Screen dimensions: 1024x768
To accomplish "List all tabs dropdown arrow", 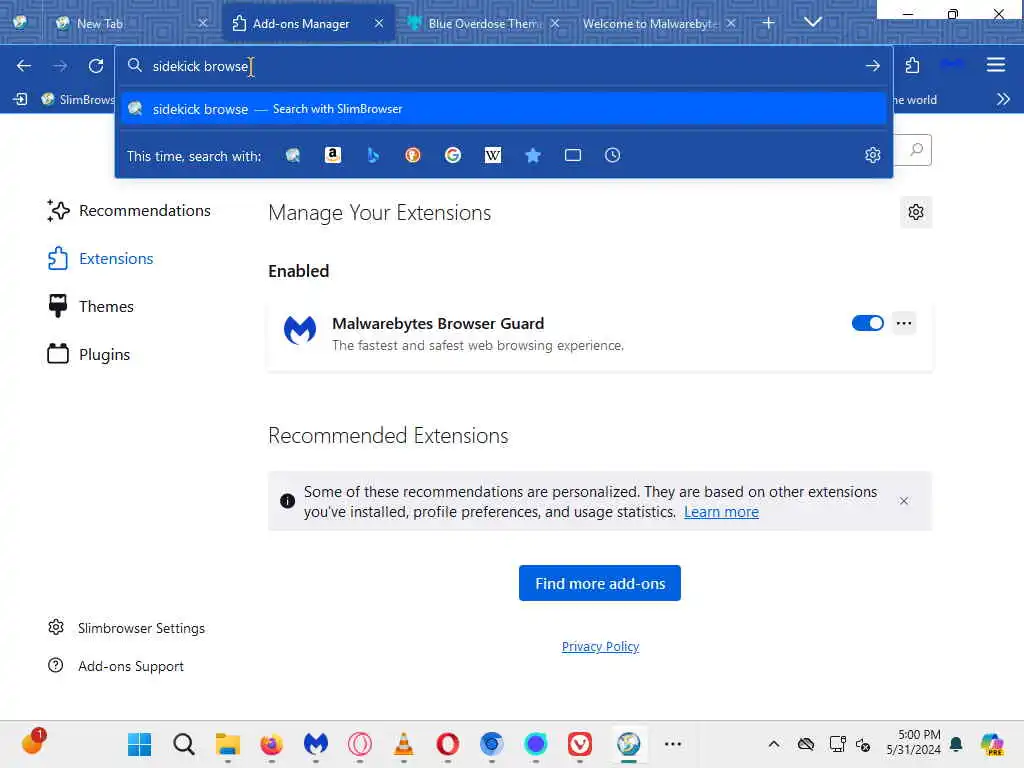I will tap(812, 22).
